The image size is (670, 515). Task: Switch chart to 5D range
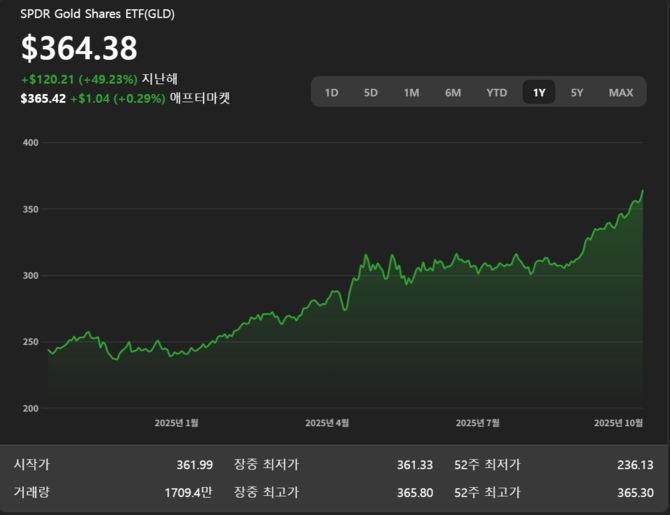point(371,93)
